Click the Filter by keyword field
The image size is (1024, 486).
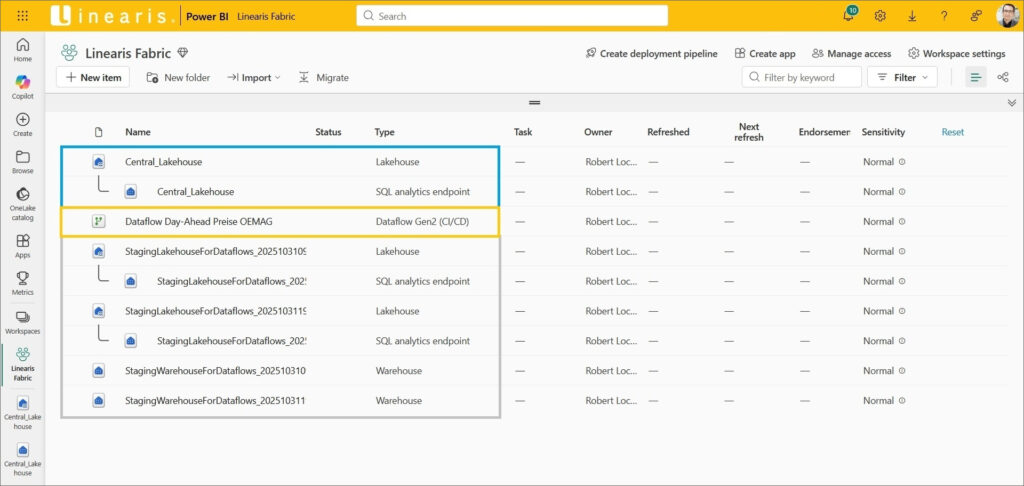click(809, 77)
